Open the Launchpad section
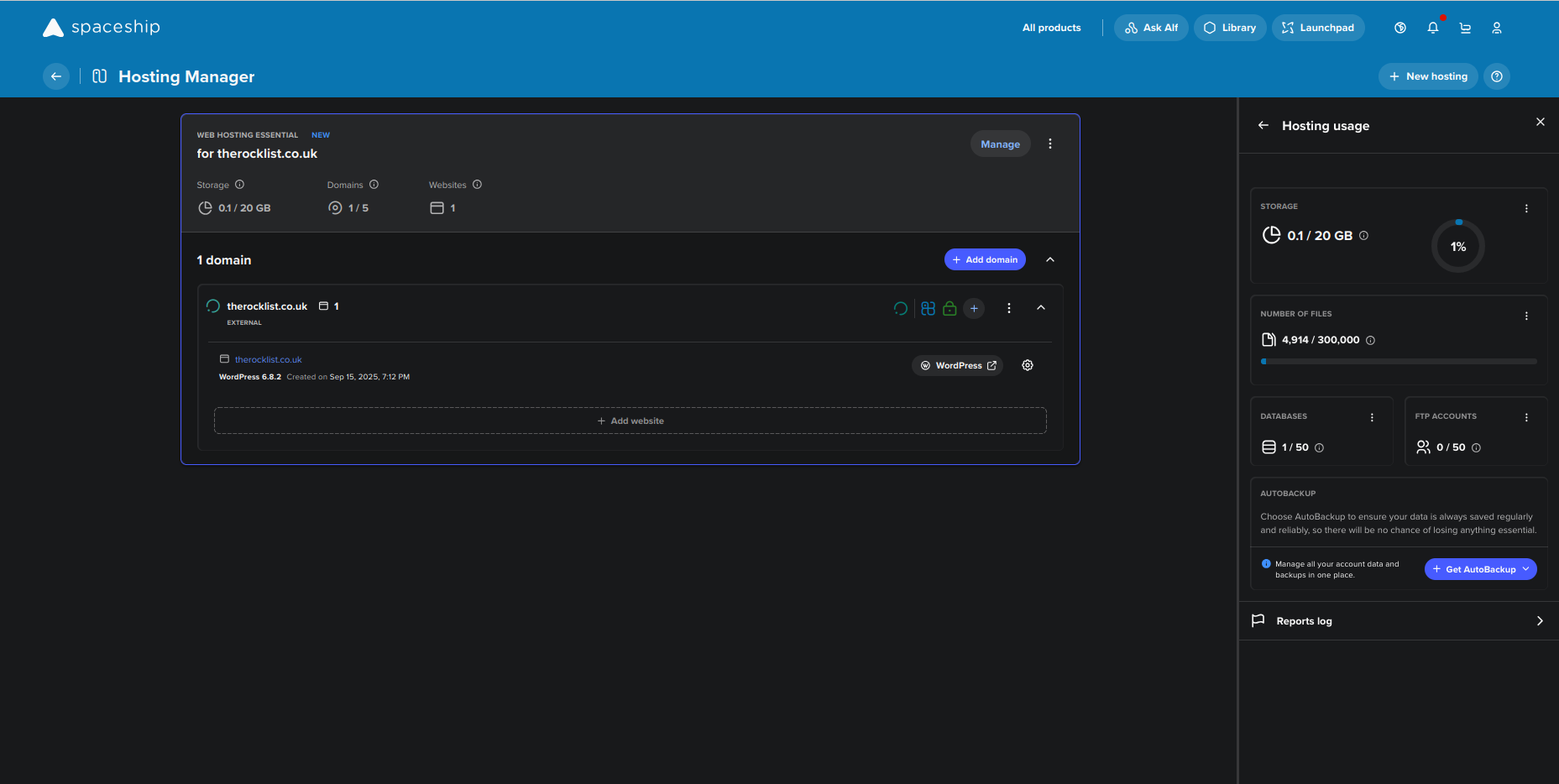This screenshot has width=1559, height=784. [x=1318, y=27]
